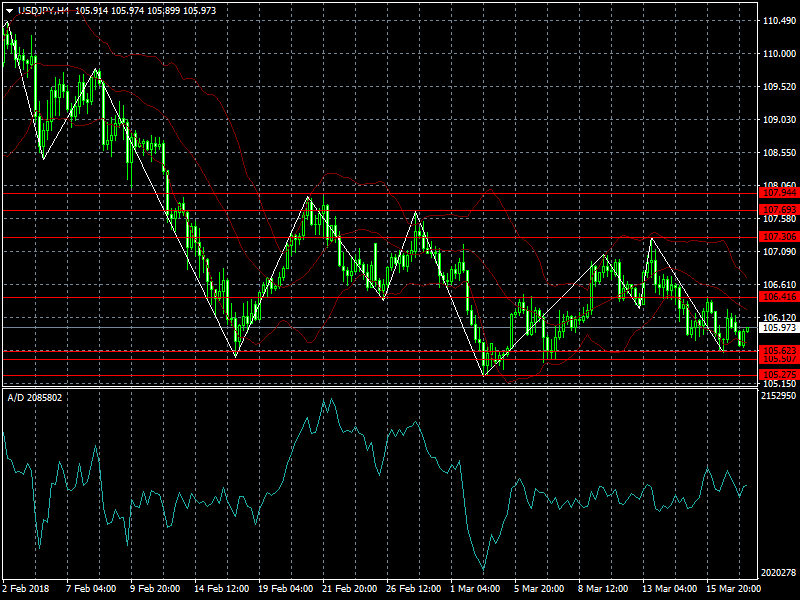The height and width of the screenshot is (600, 800).
Task: Click the 7 Feb 04:00 time label
Action: click(x=91, y=589)
